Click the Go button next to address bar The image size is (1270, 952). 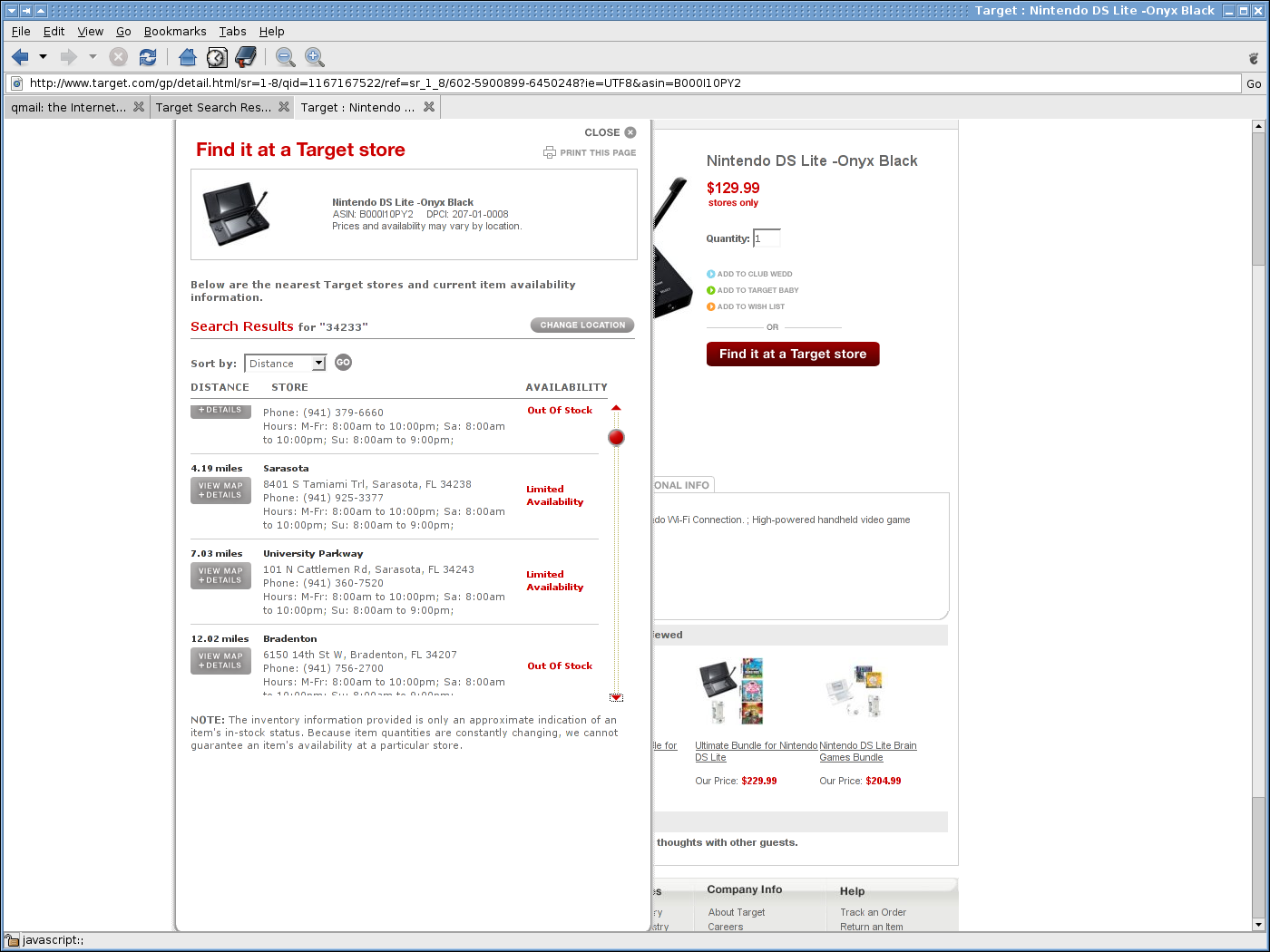tap(1254, 83)
